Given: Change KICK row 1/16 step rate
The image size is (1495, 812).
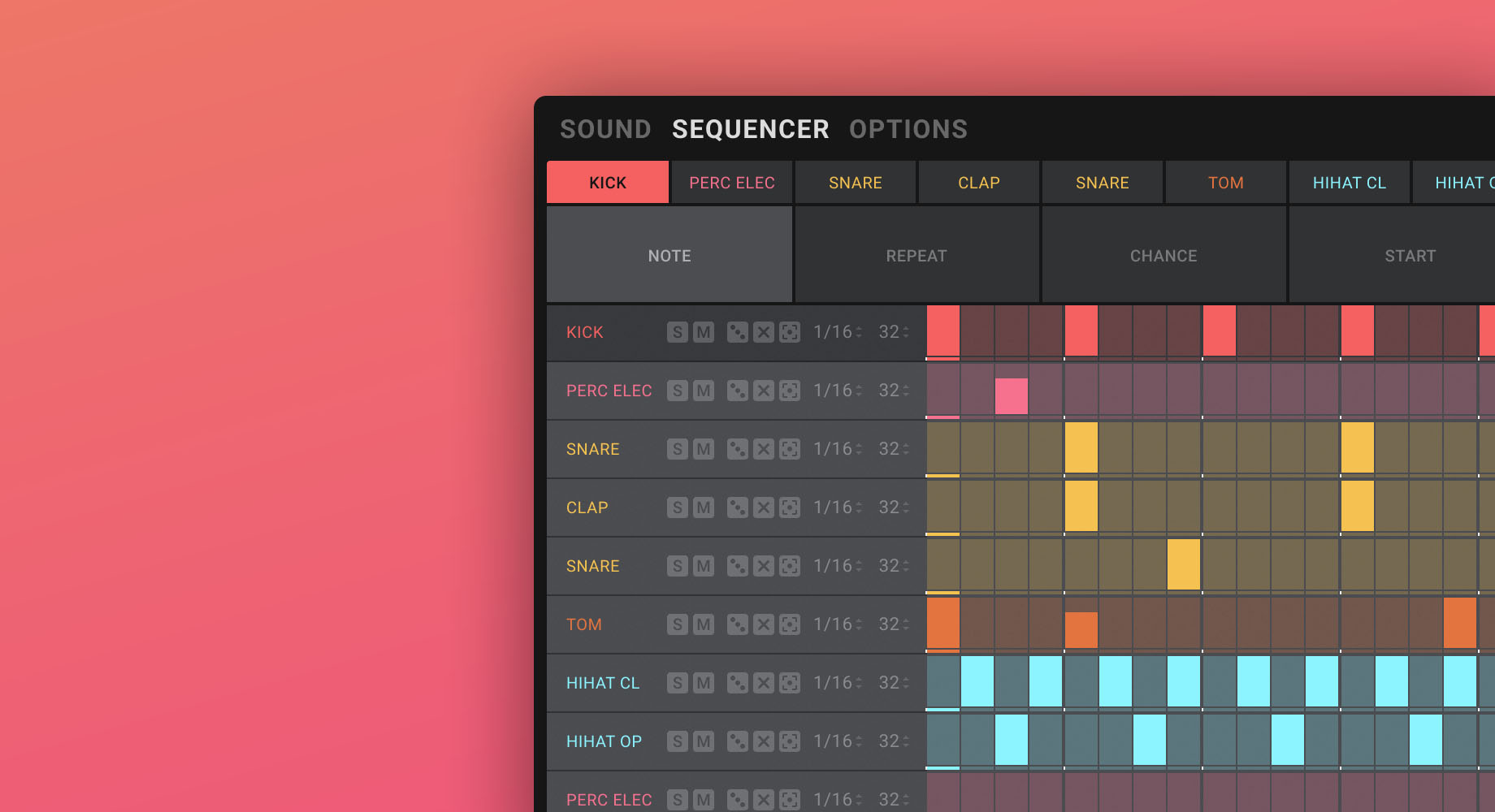Looking at the screenshot, I should (838, 332).
